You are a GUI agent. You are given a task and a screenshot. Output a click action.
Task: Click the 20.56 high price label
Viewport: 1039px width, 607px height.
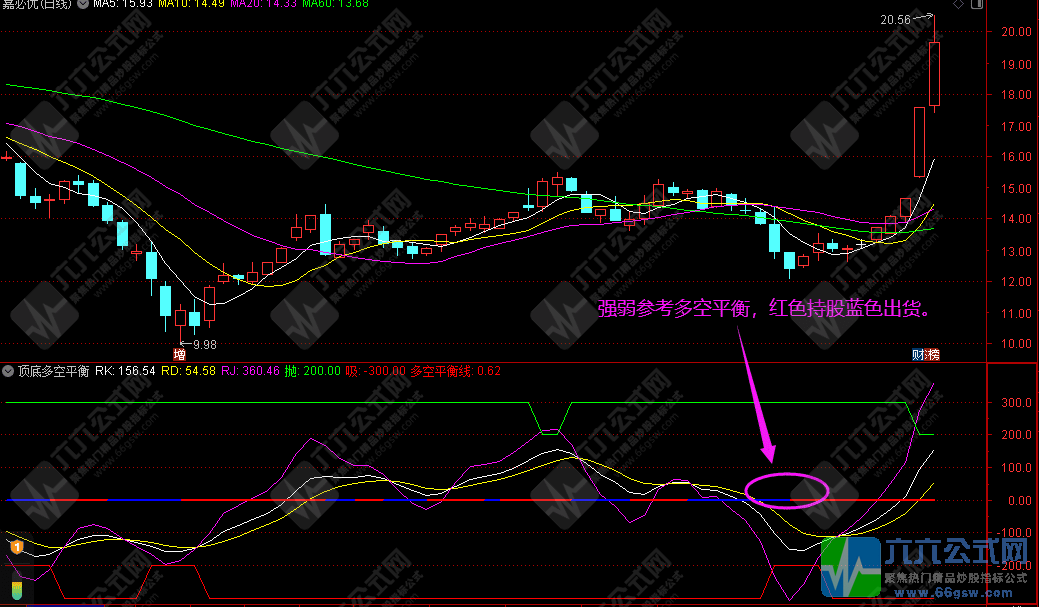[x=895, y=20]
